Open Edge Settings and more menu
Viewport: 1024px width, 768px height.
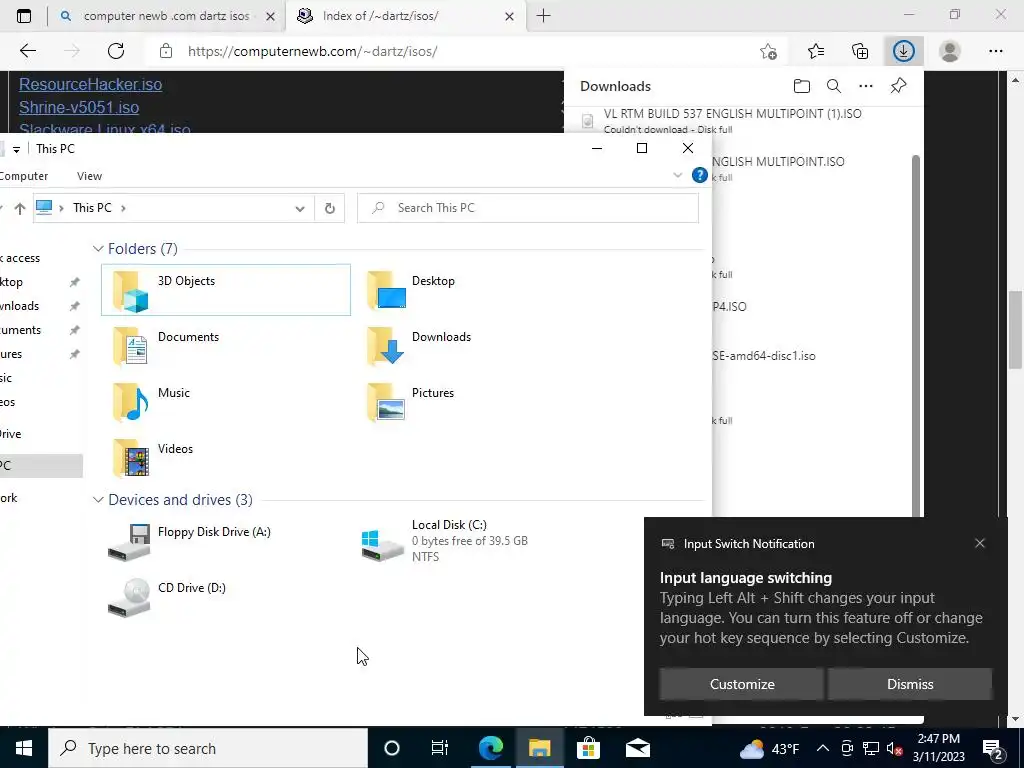[995, 51]
